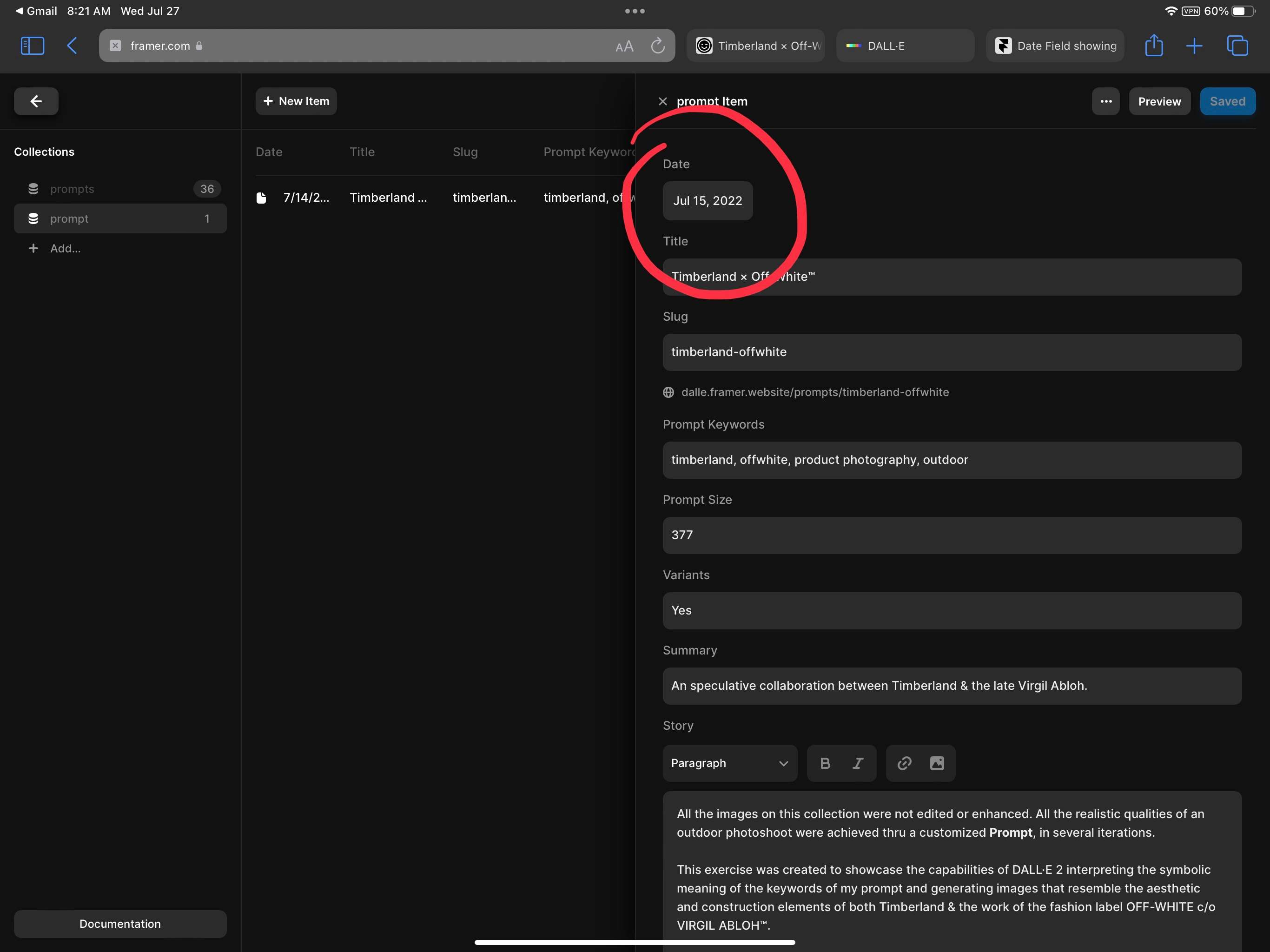Click the Timberland ... title cell

click(388, 198)
